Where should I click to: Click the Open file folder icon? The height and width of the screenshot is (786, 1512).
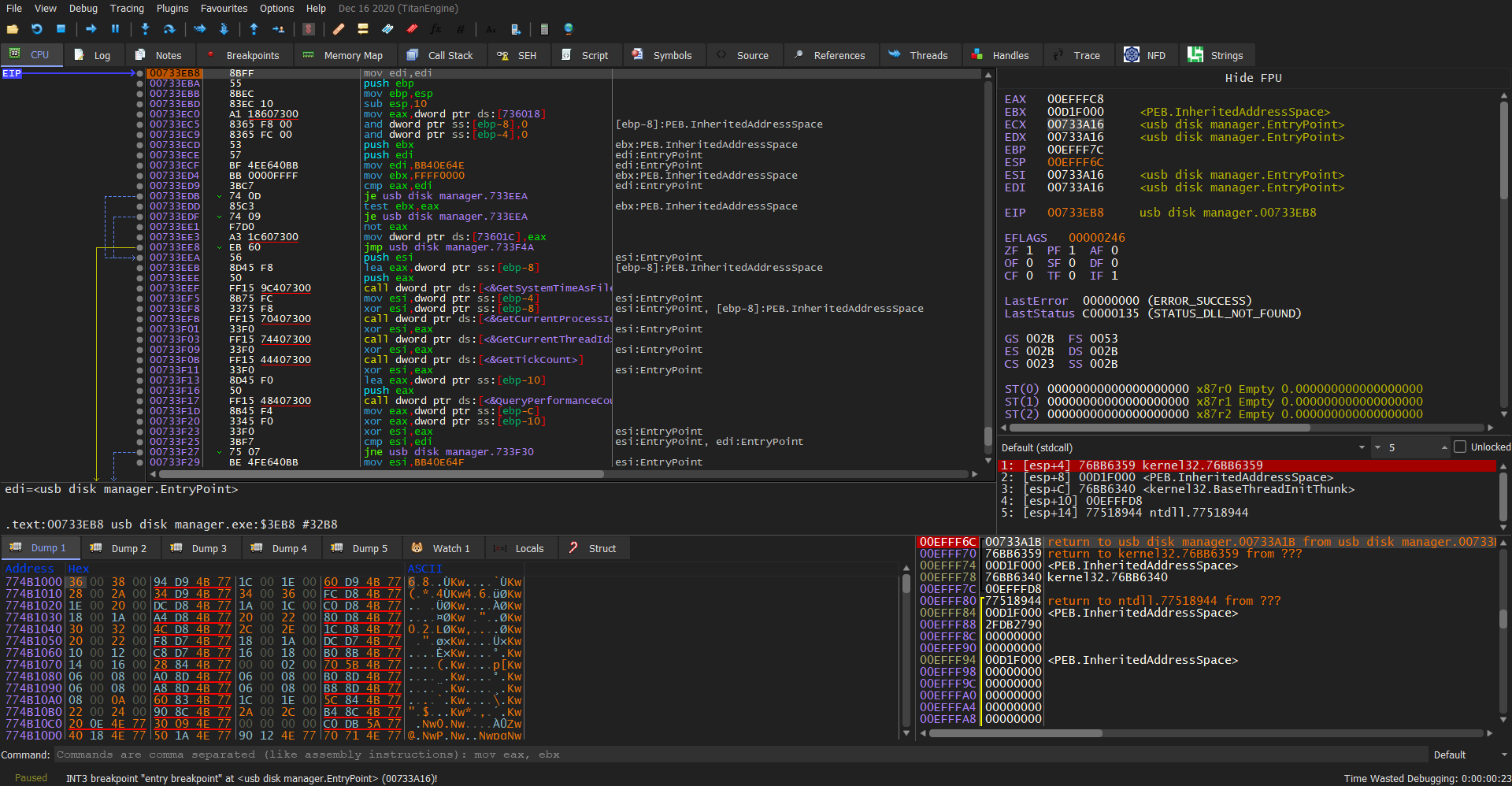(13, 29)
